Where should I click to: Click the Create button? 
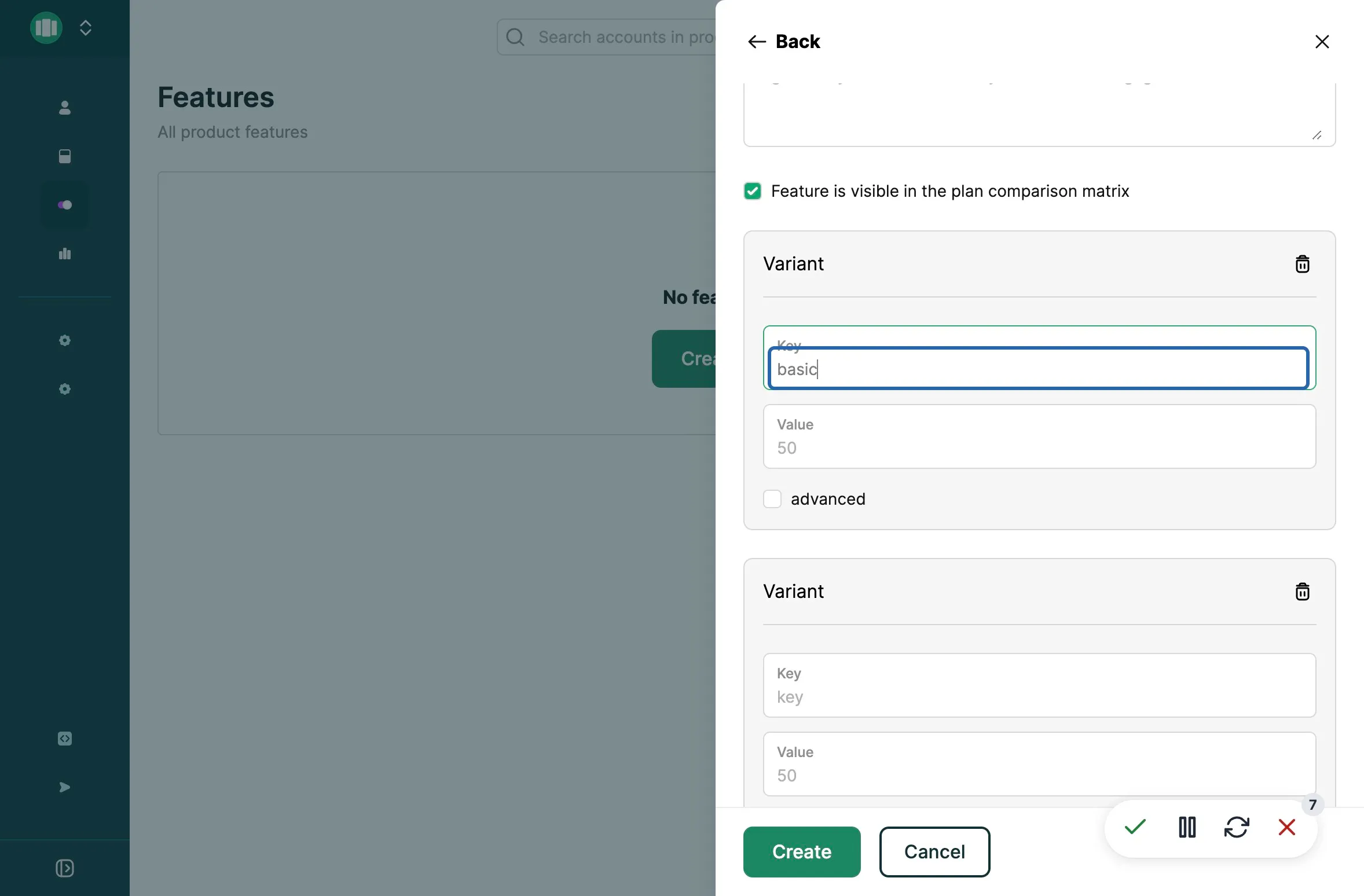801,852
